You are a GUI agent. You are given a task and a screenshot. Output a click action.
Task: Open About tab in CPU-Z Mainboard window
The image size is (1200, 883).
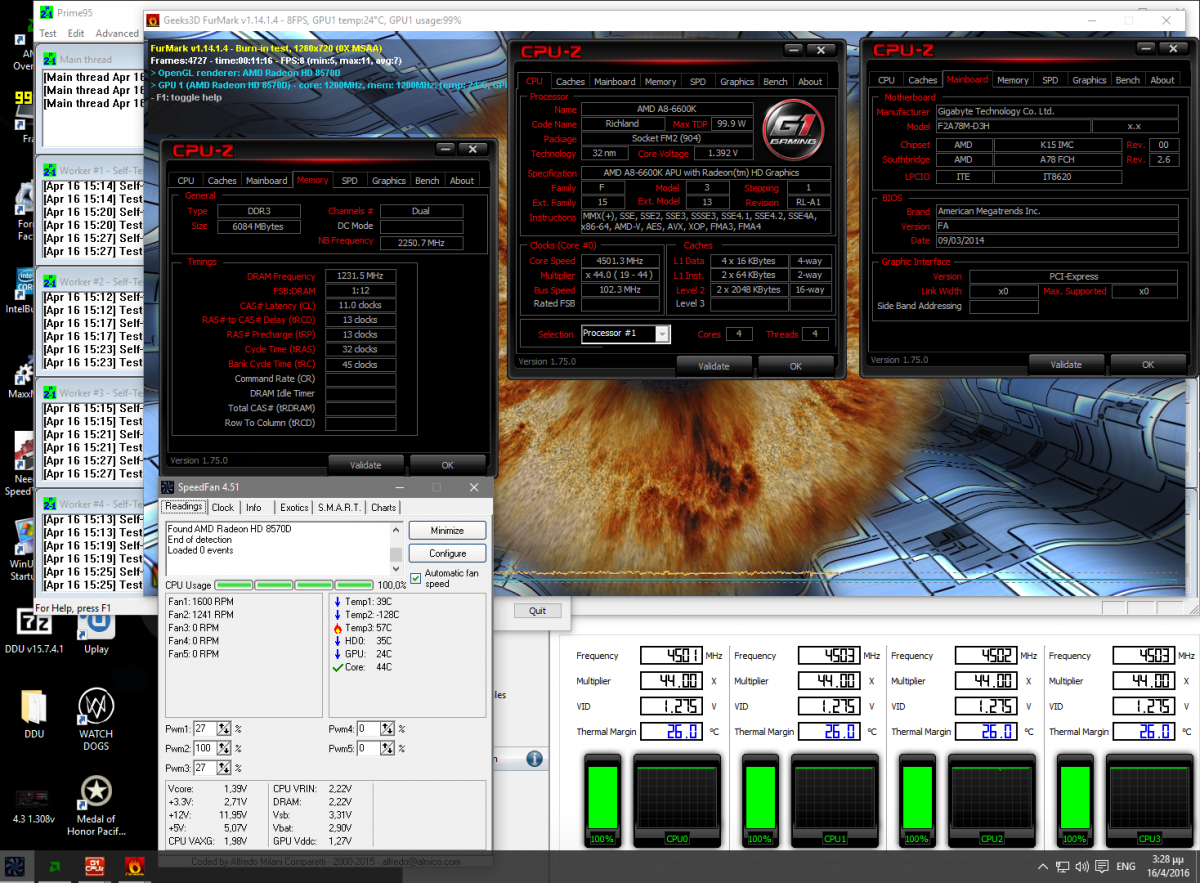pyautogui.click(x=1162, y=80)
